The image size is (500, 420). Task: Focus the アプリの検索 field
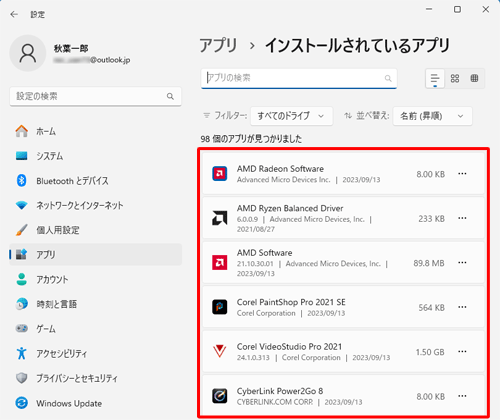[299, 78]
